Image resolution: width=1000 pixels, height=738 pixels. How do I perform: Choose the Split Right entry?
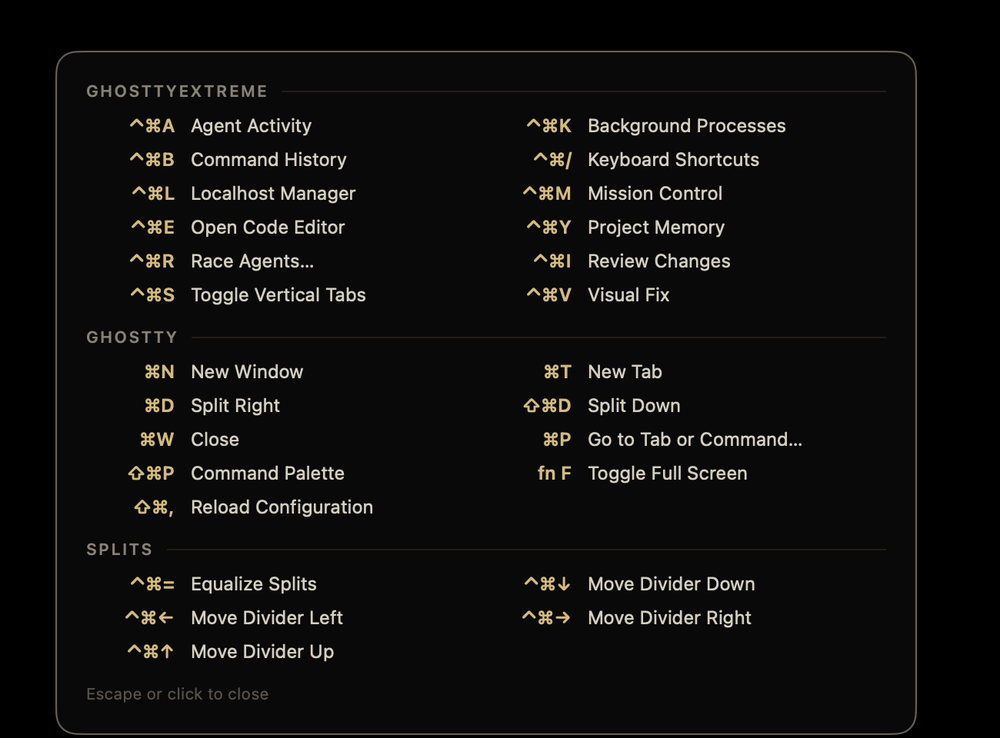212,406
